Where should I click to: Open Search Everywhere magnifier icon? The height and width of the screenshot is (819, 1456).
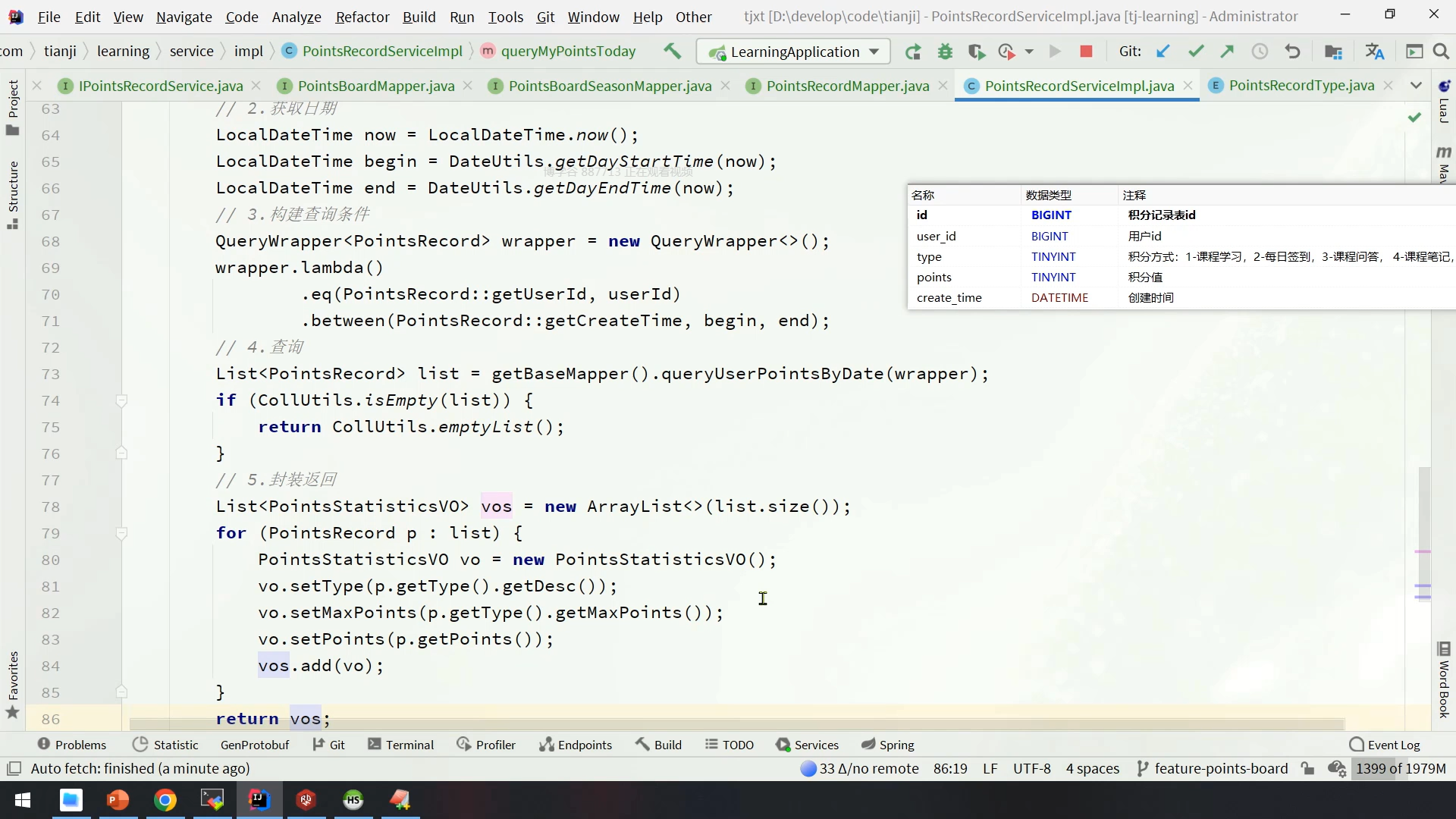point(1441,51)
